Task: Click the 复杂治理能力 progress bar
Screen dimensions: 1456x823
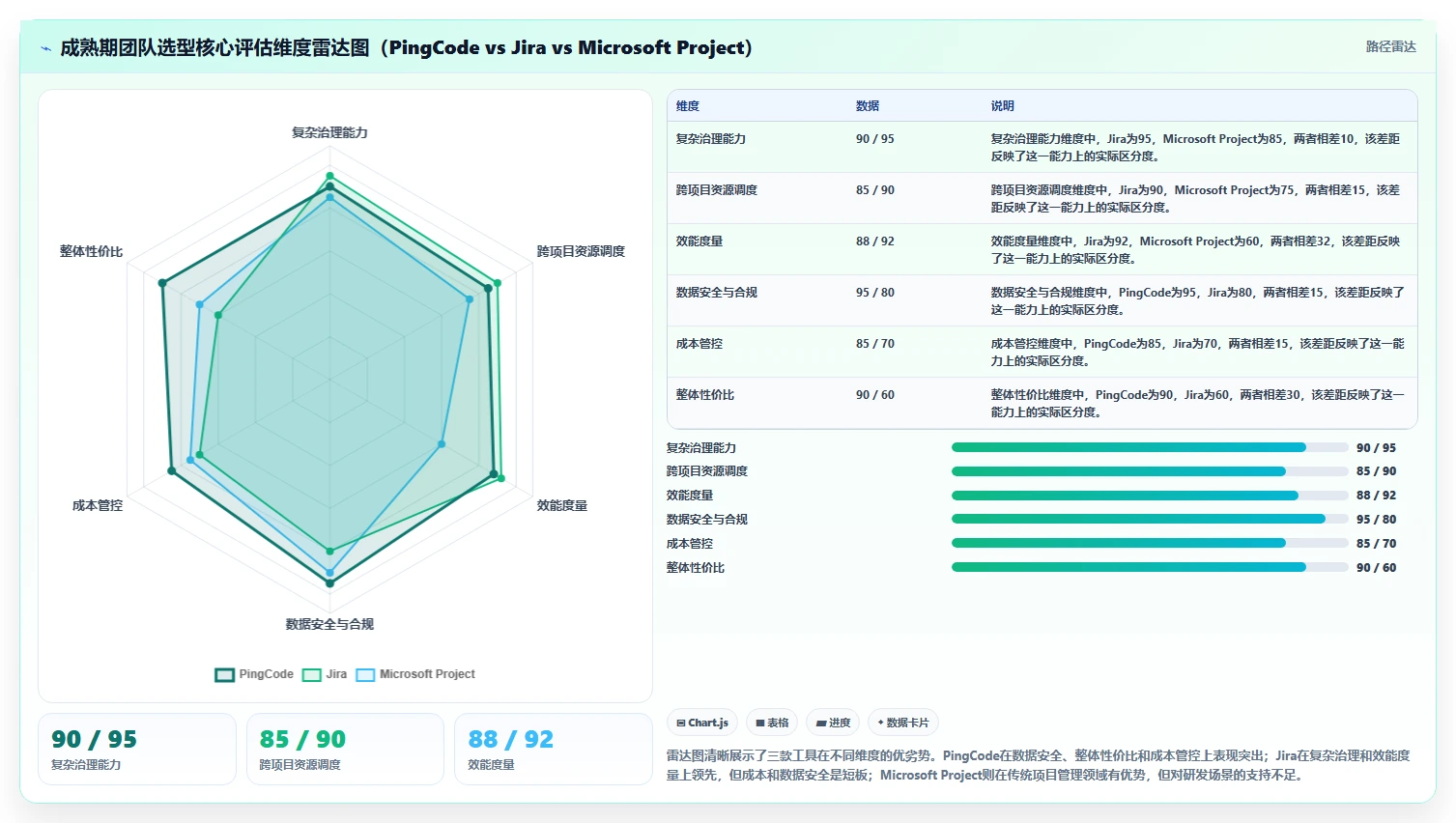Action: click(1150, 447)
